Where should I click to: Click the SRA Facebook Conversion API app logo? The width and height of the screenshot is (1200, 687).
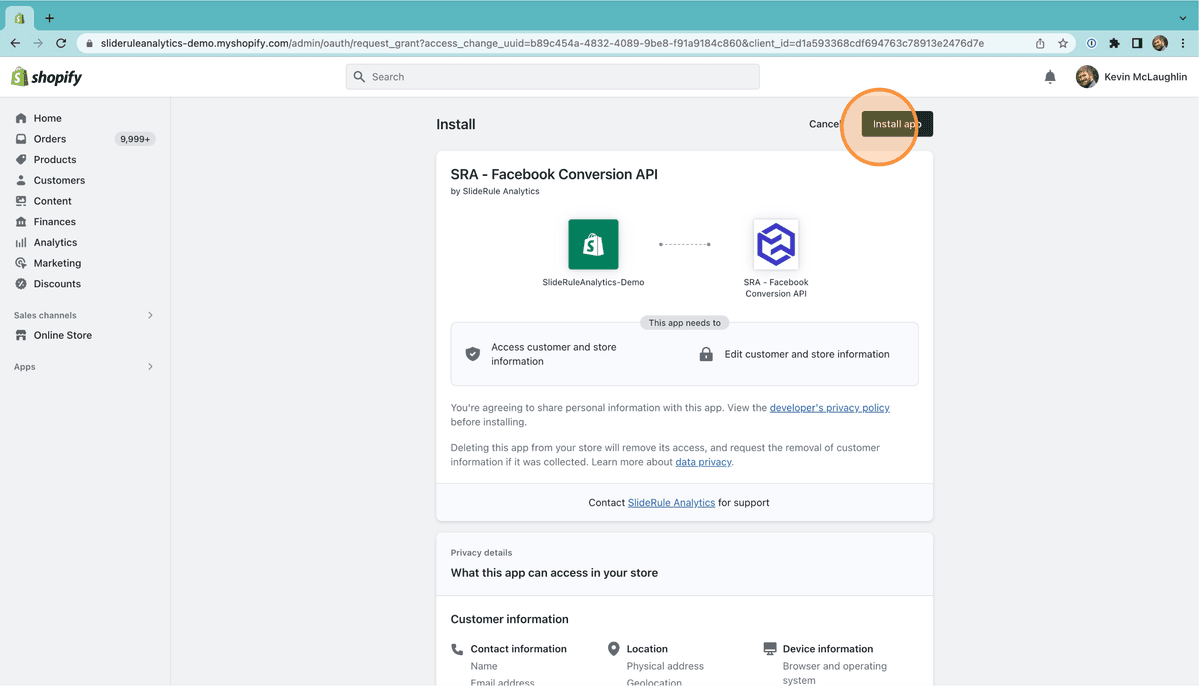pos(776,244)
